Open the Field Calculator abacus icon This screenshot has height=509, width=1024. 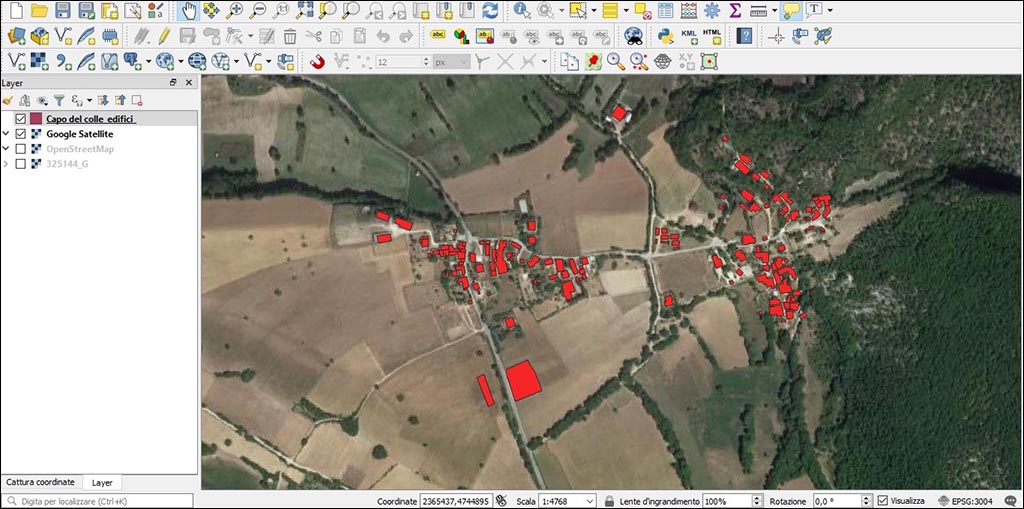tap(688, 10)
